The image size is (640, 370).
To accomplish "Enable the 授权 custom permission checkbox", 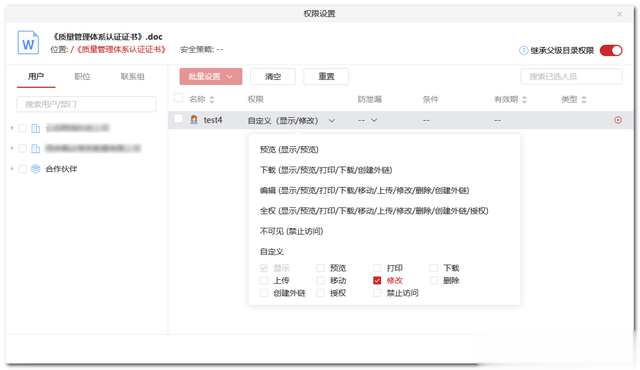I will [x=321, y=293].
